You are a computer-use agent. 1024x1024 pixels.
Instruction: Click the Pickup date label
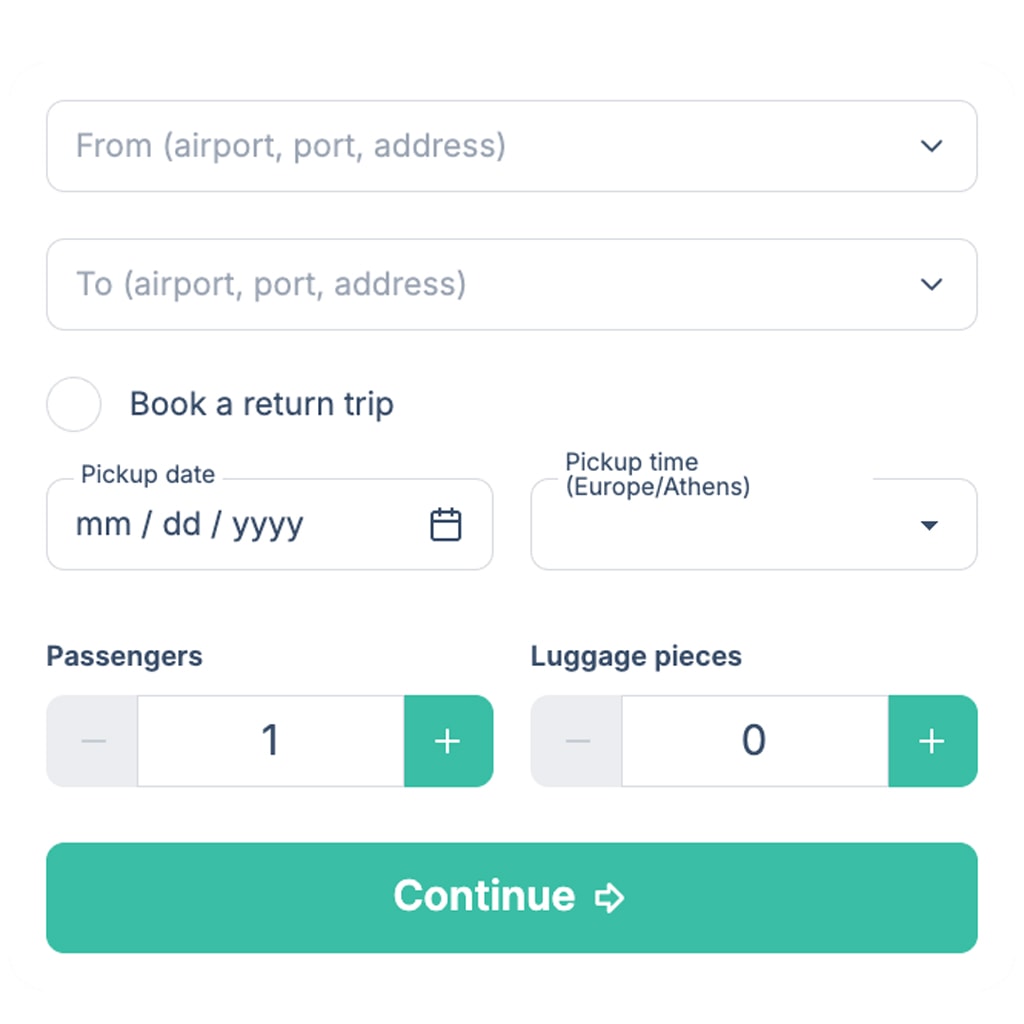[148, 475]
